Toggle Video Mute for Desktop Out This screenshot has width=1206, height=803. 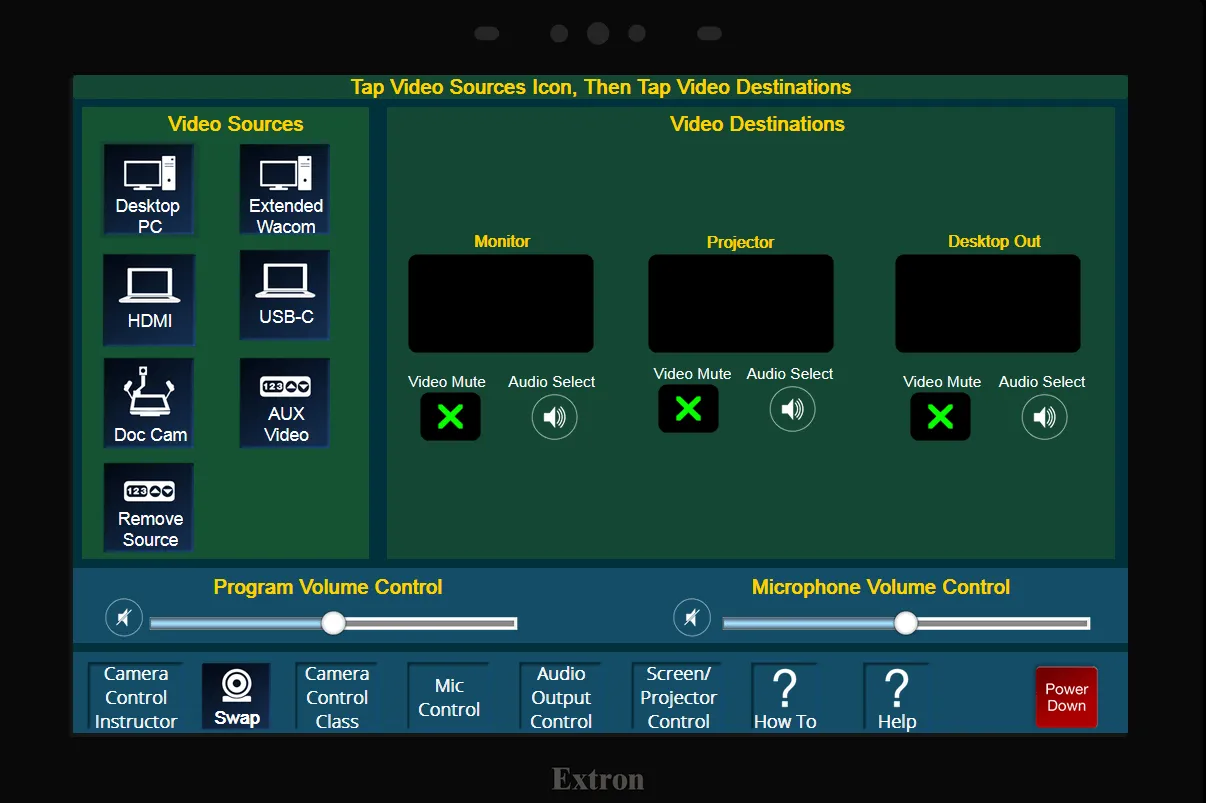(940, 417)
